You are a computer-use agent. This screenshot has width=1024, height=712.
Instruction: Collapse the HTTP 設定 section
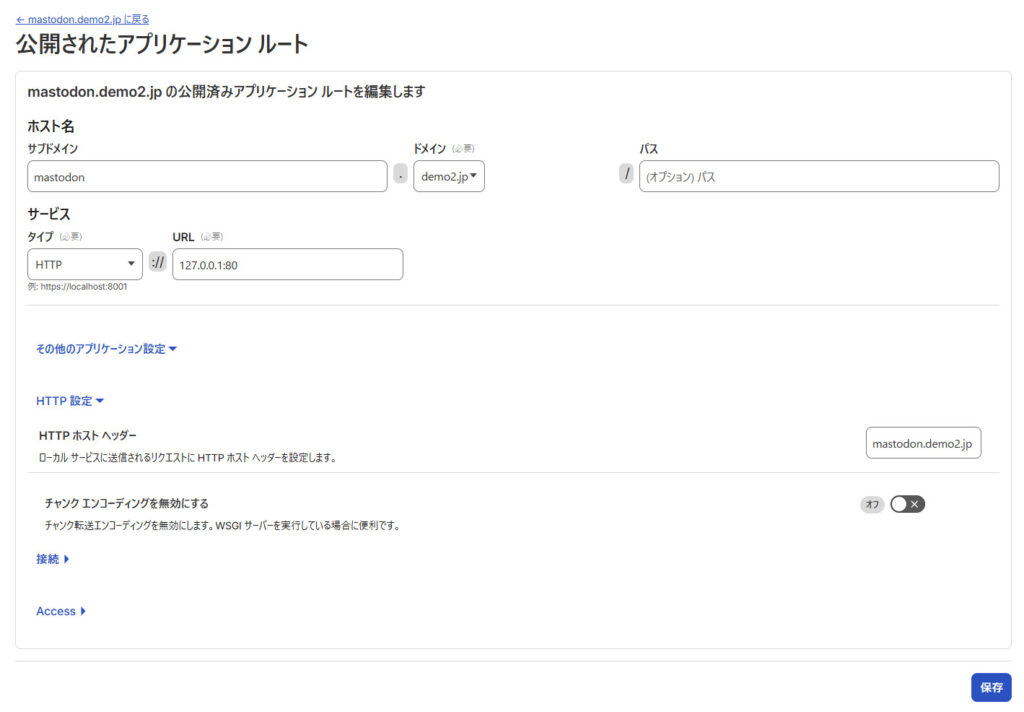click(70, 401)
